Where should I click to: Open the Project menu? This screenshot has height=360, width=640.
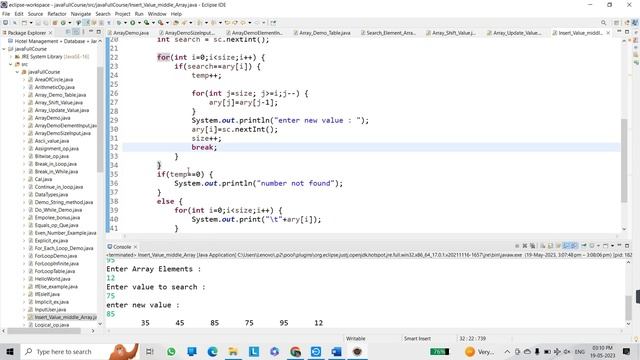122,14
